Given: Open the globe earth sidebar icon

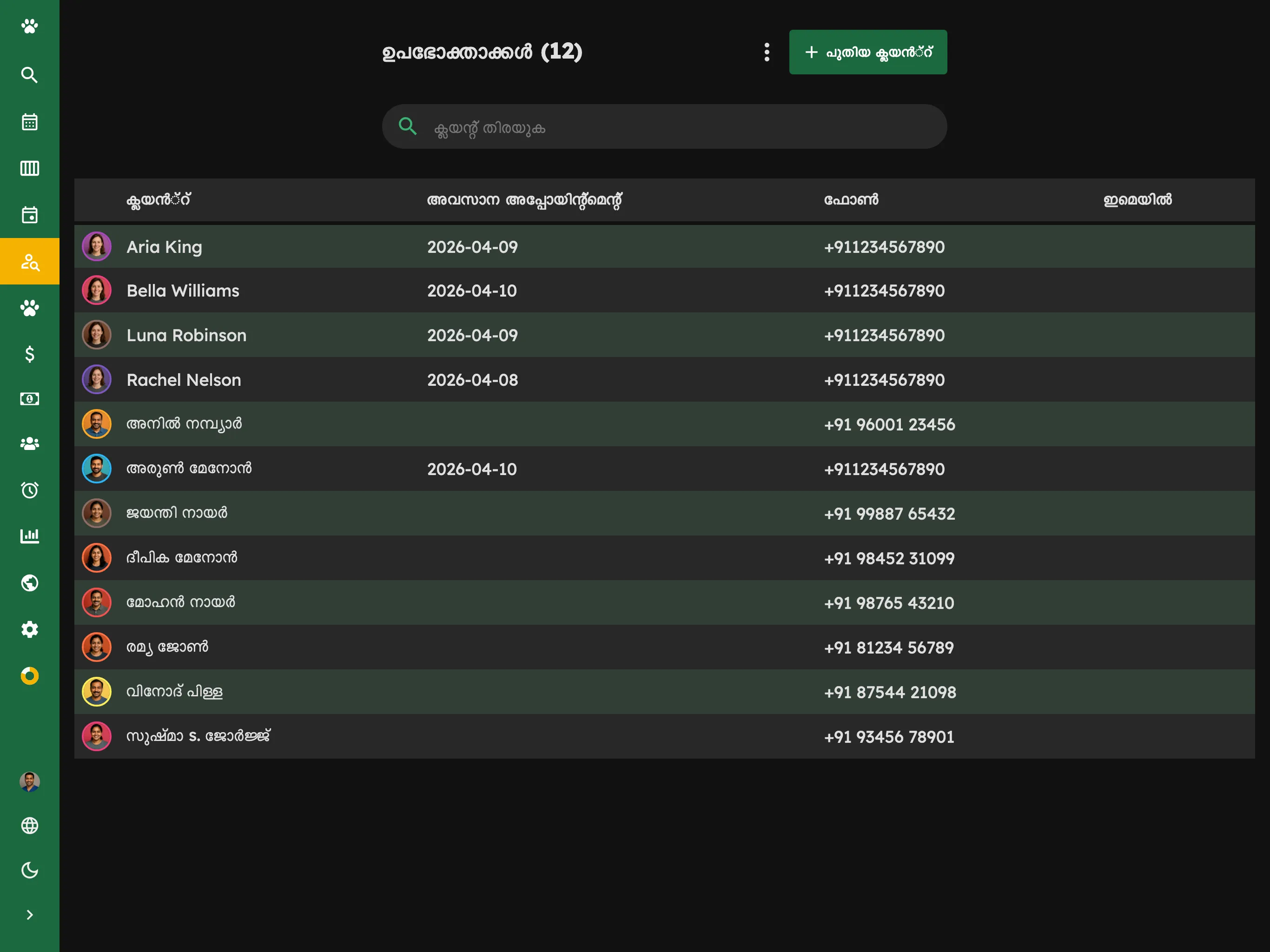Looking at the screenshot, I should [x=29, y=583].
